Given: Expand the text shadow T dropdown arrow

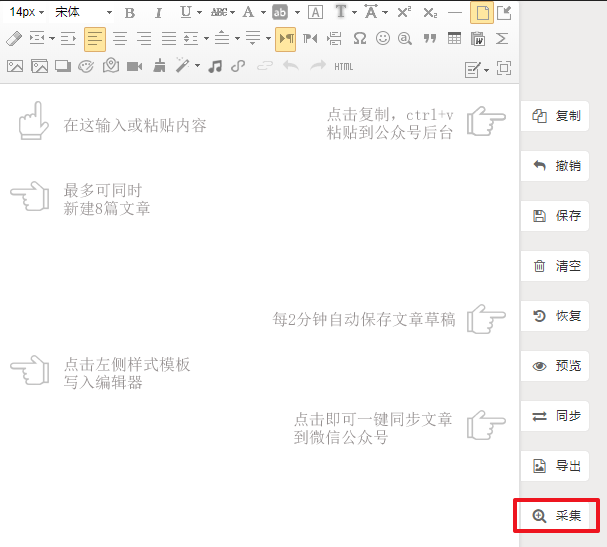Looking at the screenshot, I should pos(354,13).
